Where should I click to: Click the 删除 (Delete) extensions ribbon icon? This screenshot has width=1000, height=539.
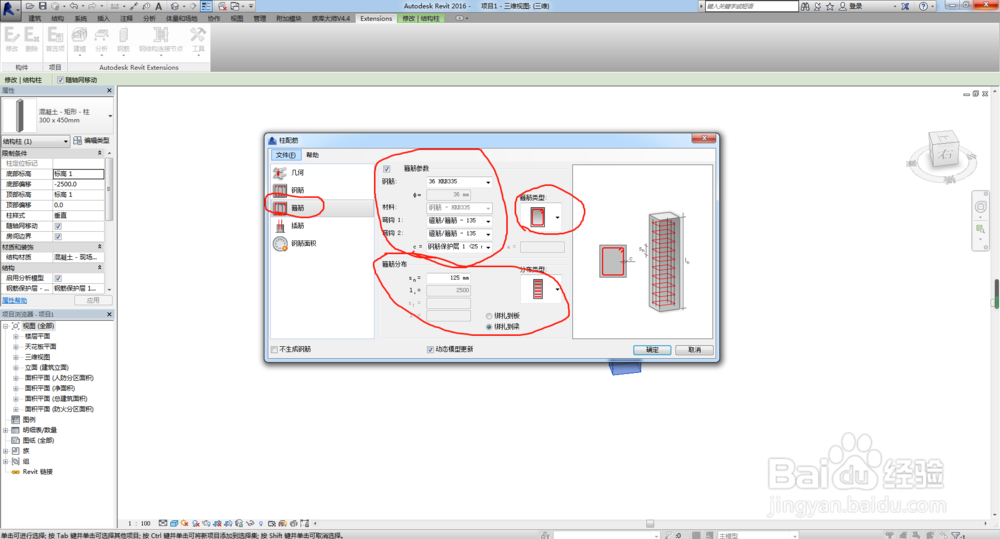click(32, 39)
